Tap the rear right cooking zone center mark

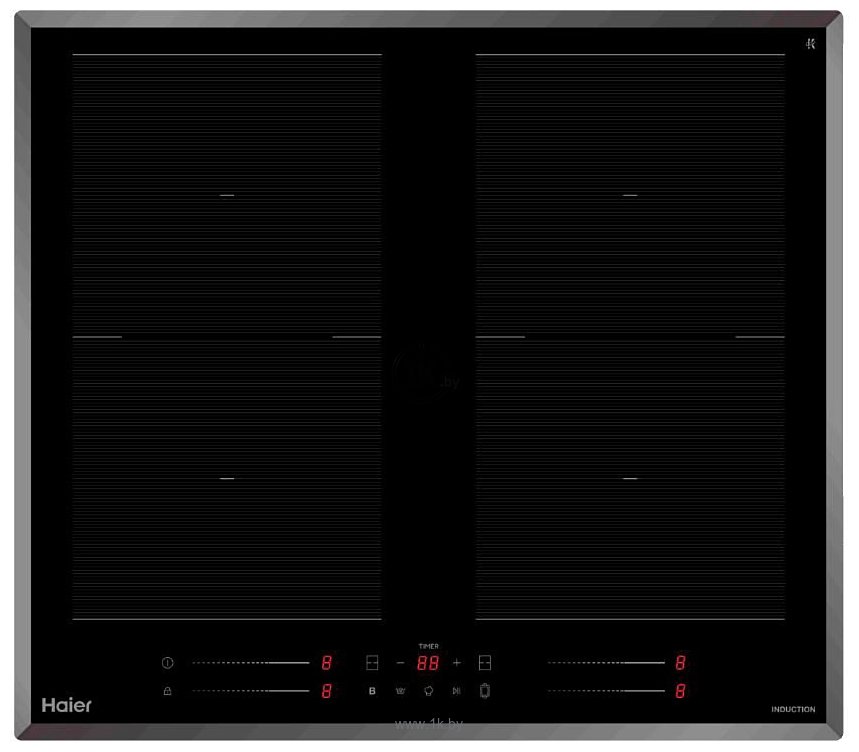[x=630, y=195]
